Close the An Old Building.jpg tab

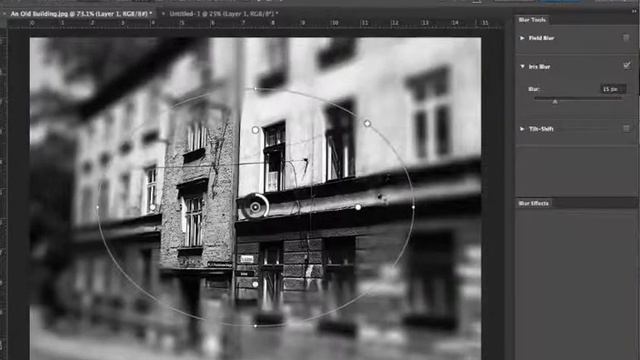[x=4, y=13]
